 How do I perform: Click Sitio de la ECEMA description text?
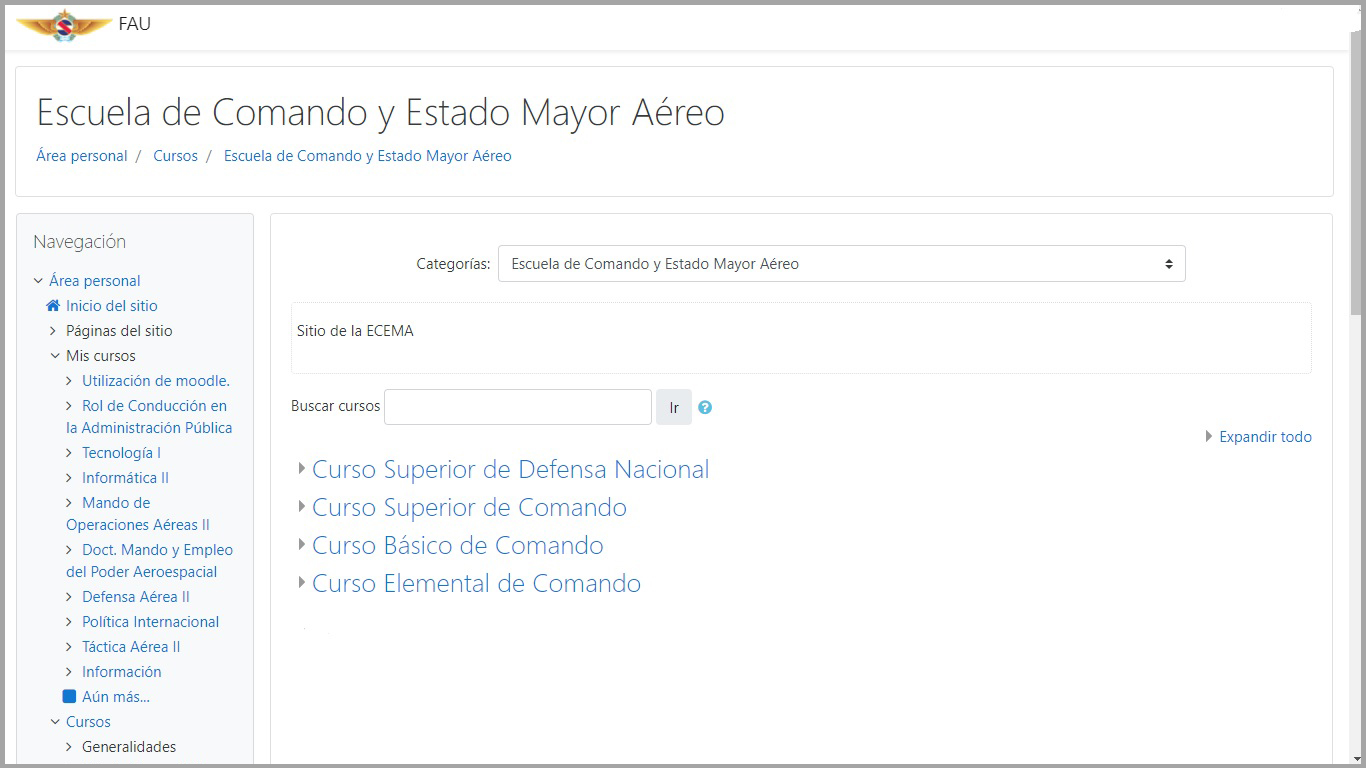click(355, 331)
